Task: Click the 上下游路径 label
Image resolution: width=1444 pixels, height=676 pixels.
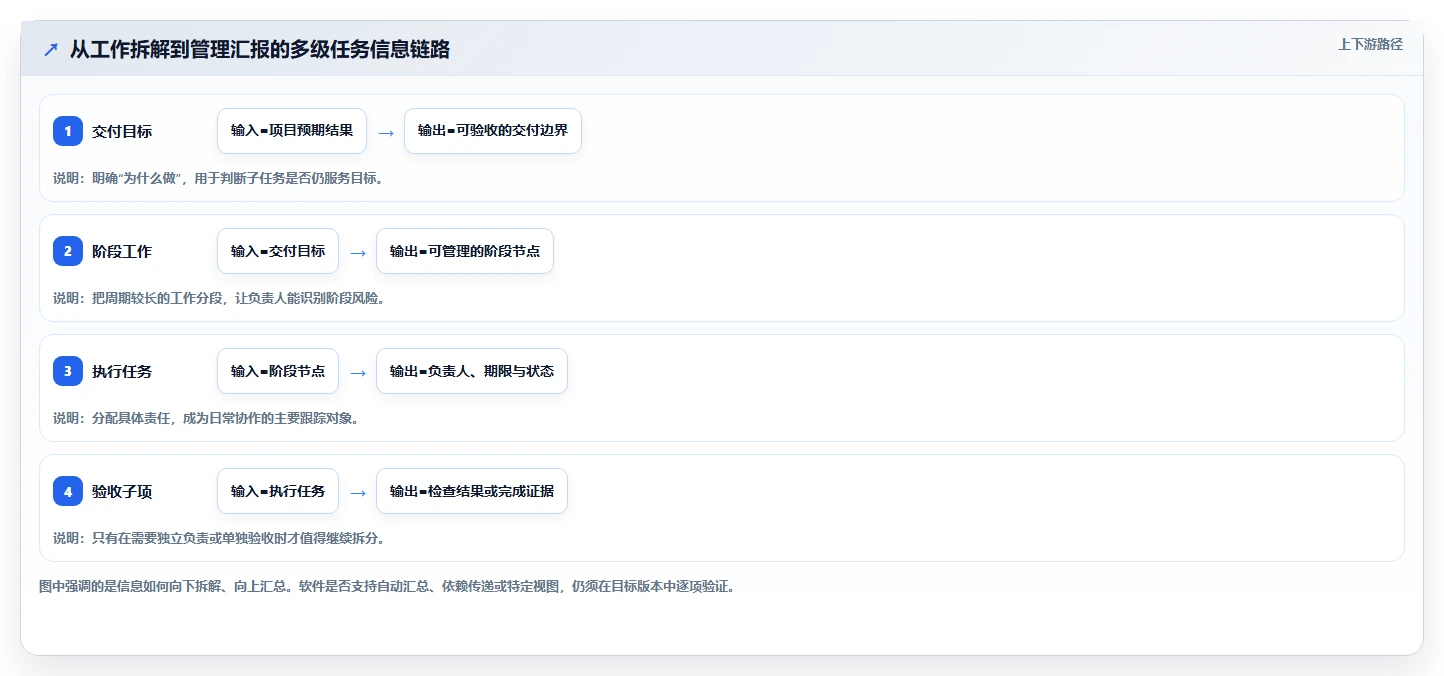Action: (1371, 44)
